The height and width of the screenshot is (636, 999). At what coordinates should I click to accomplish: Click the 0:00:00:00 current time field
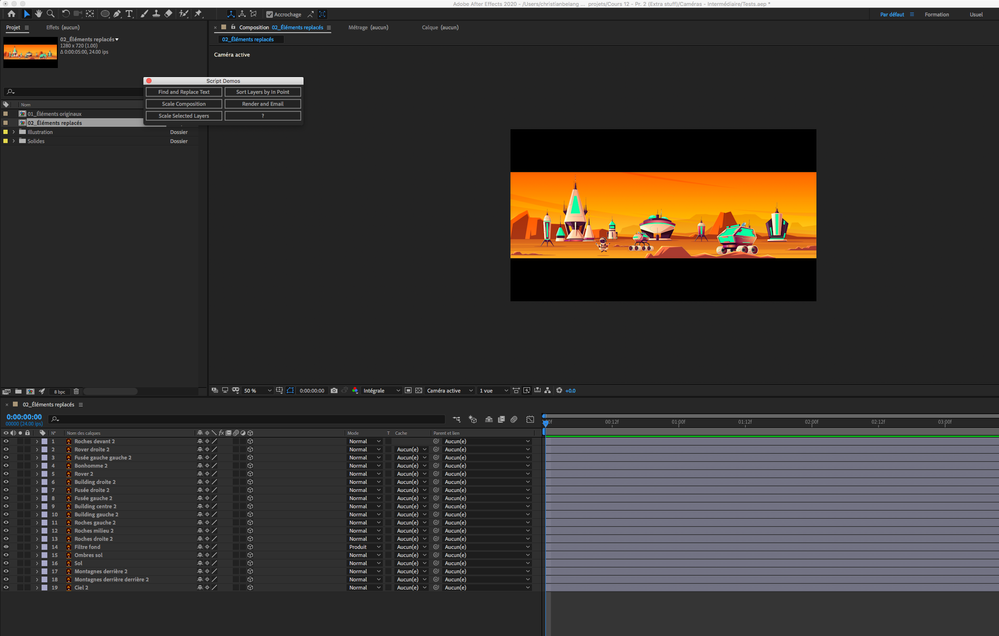pyautogui.click(x=25, y=417)
